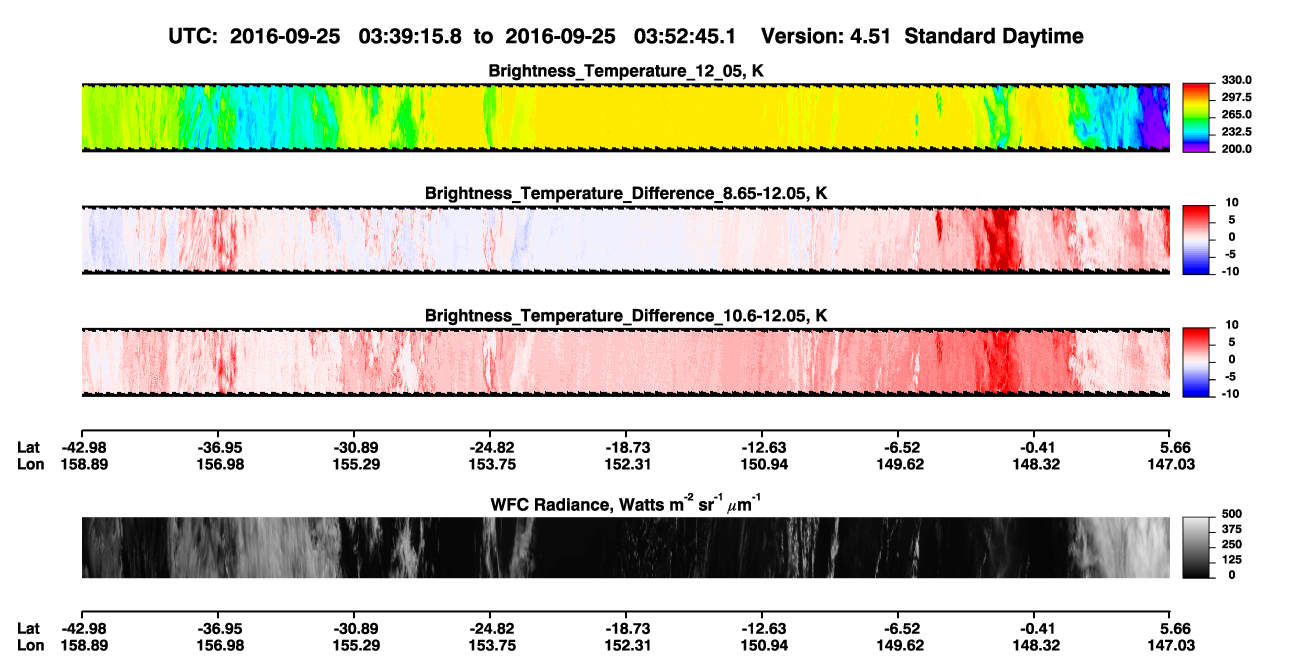Click latitude '-30.89' under the WFC panel
The height and width of the screenshot is (667, 1300).
(x=353, y=629)
